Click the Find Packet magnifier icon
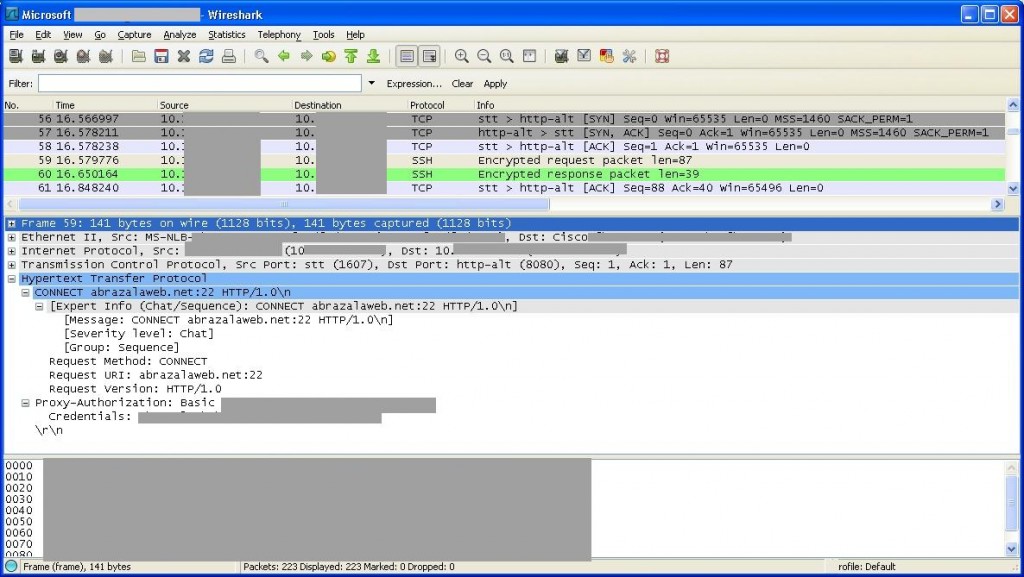The image size is (1024, 577). 258,56
